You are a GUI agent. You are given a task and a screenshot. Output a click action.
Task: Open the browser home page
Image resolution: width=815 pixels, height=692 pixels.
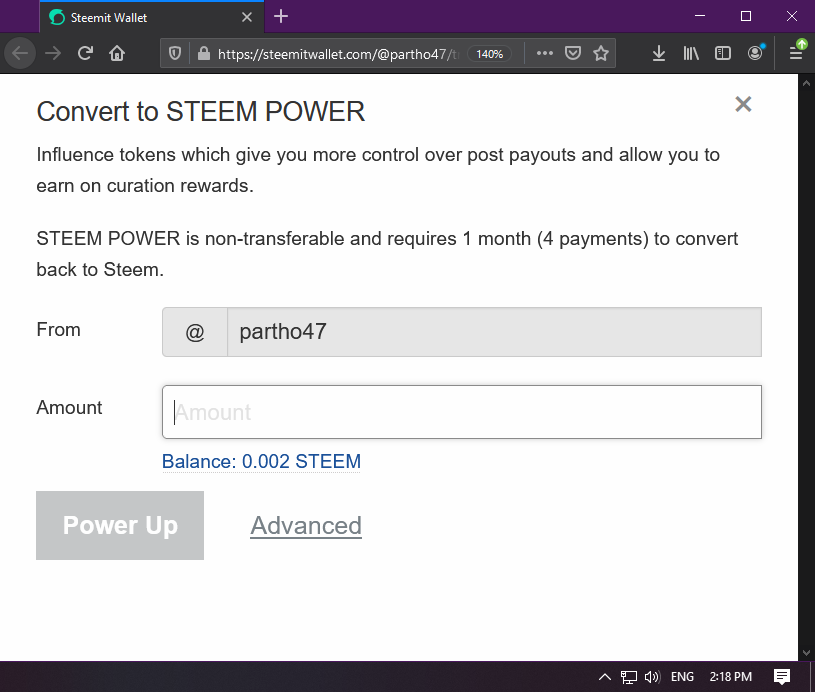click(x=117, y=53)
